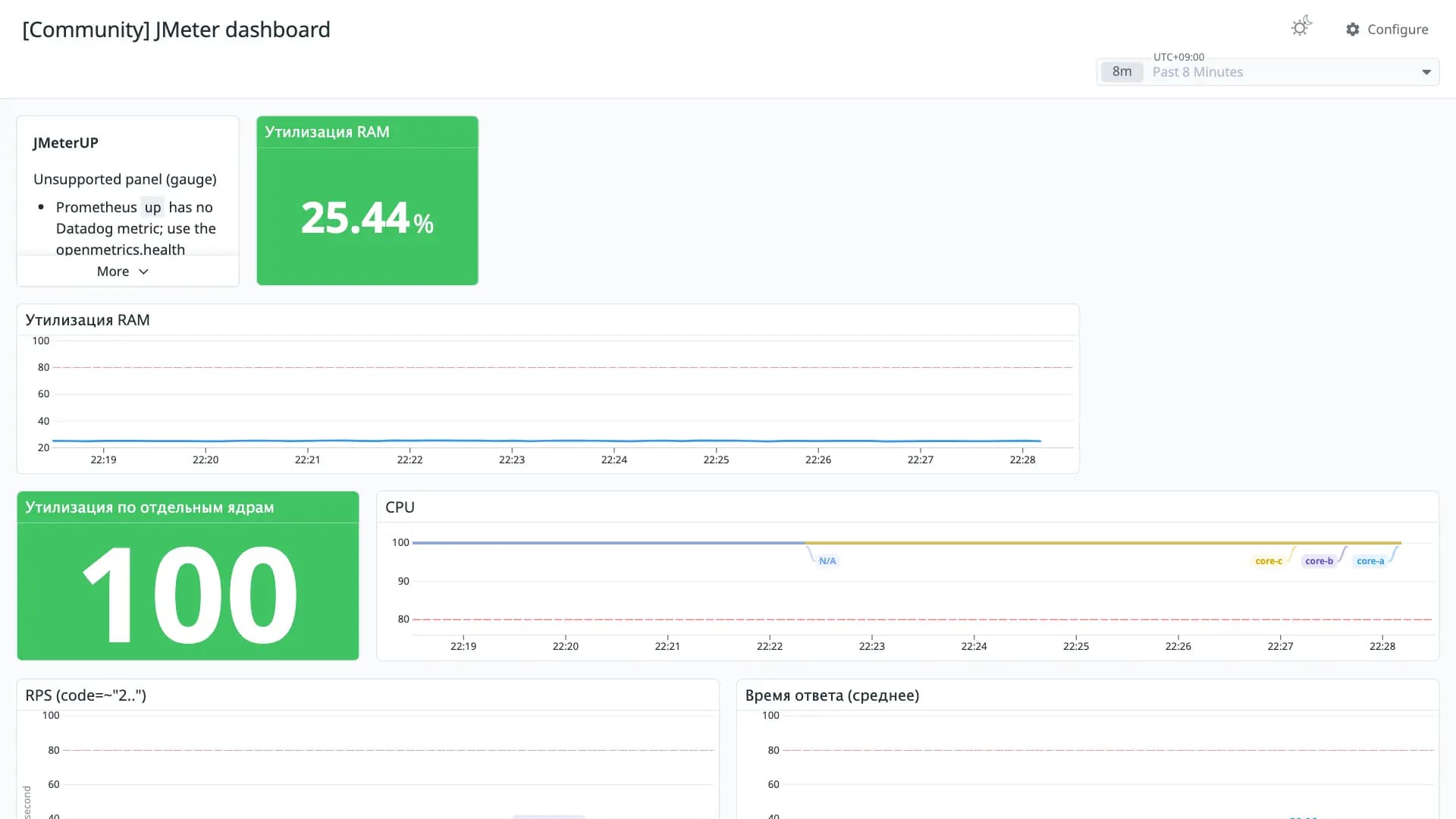Click the 25.44% RAM utilization value
Screen dimensions: 1456x819
[367, 218]
